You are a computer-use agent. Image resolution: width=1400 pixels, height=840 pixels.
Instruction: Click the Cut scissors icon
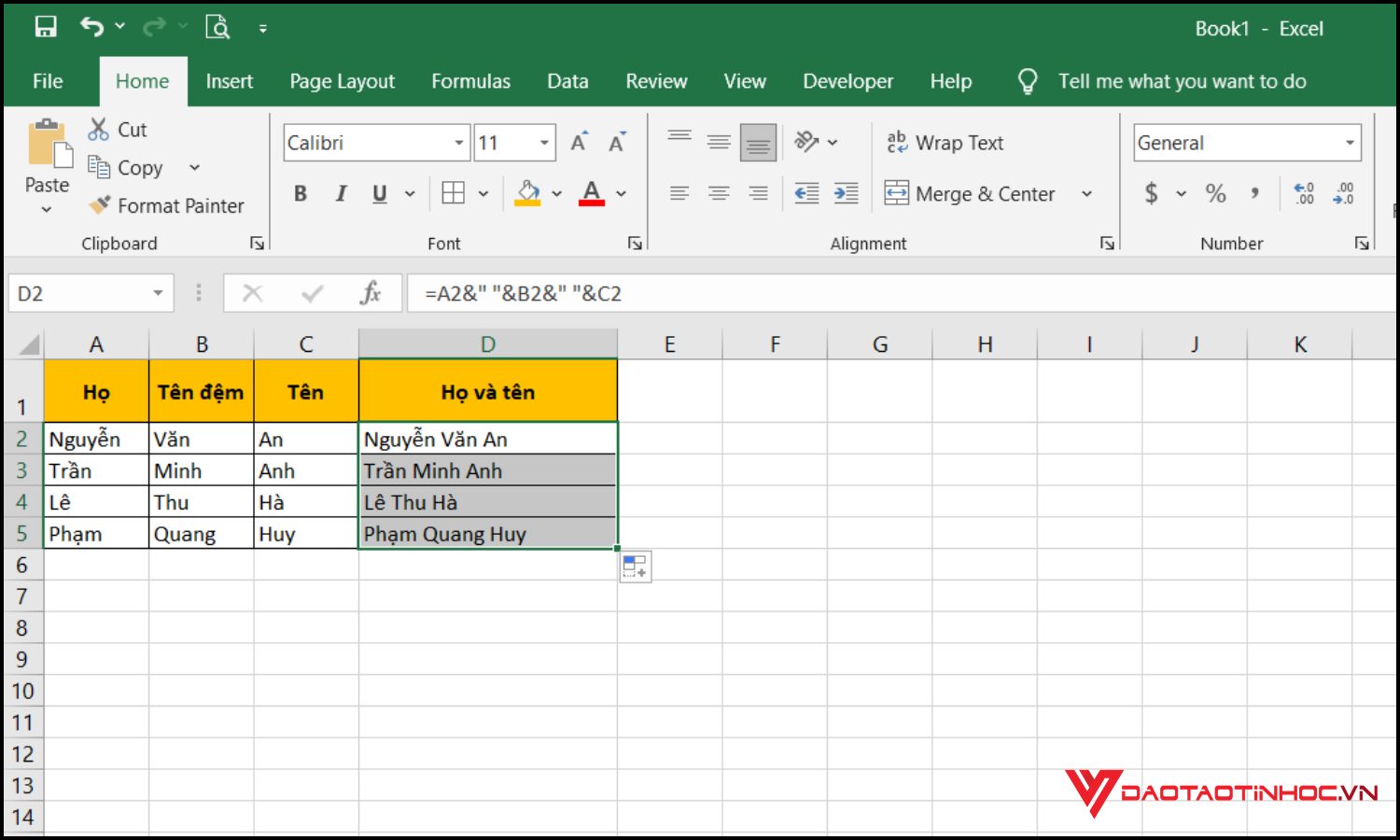98,130
